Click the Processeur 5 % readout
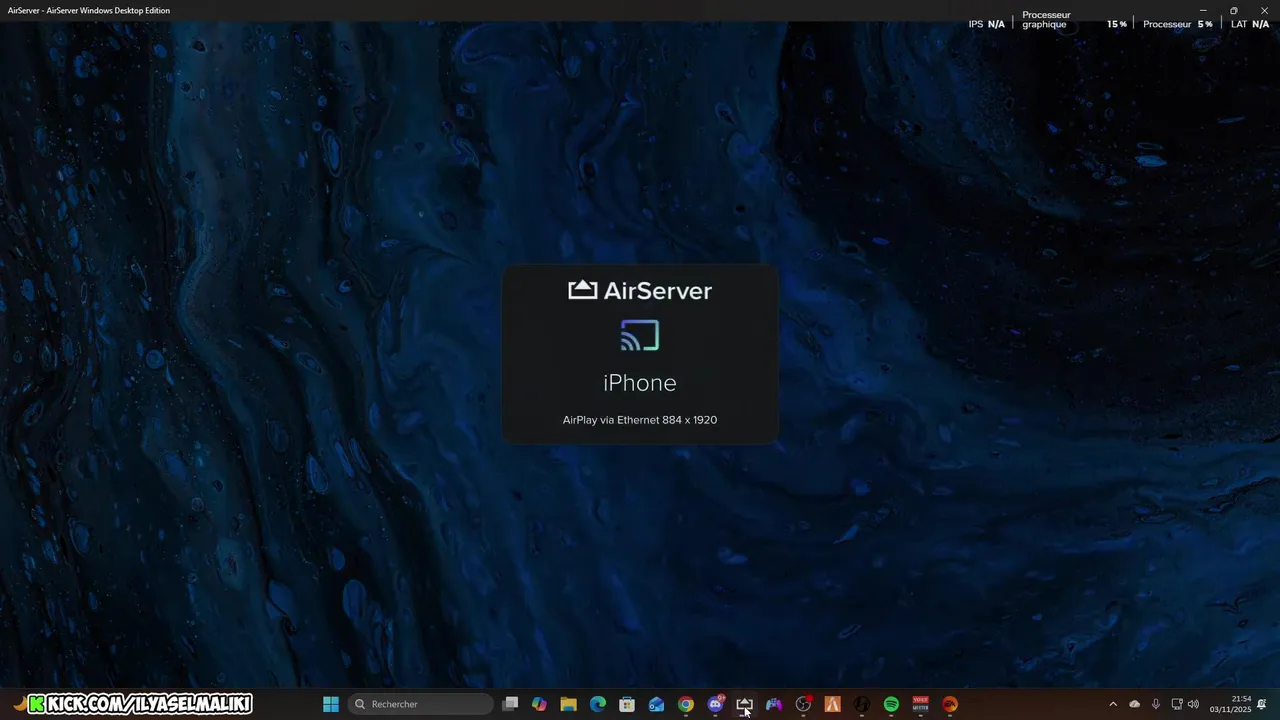1280x720 pixels. tap(1178, 24)
